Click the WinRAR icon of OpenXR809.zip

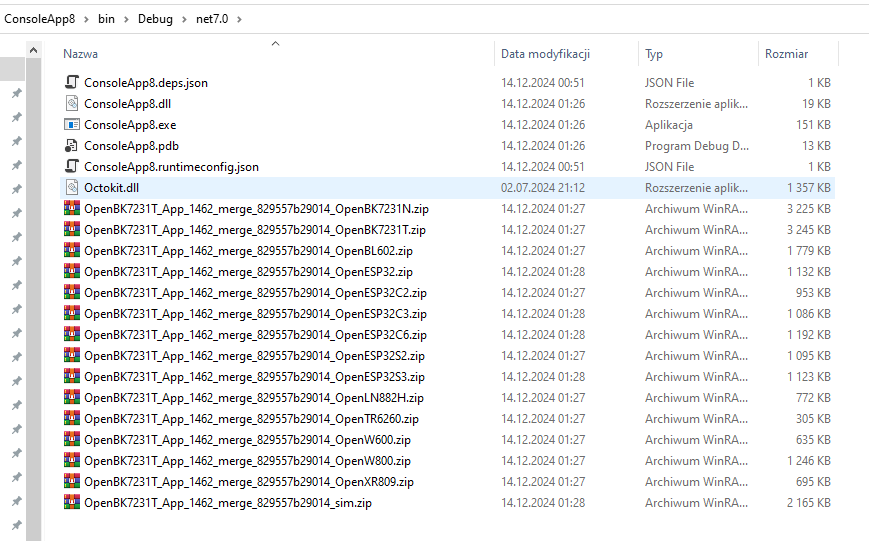(x=72, y=482)
